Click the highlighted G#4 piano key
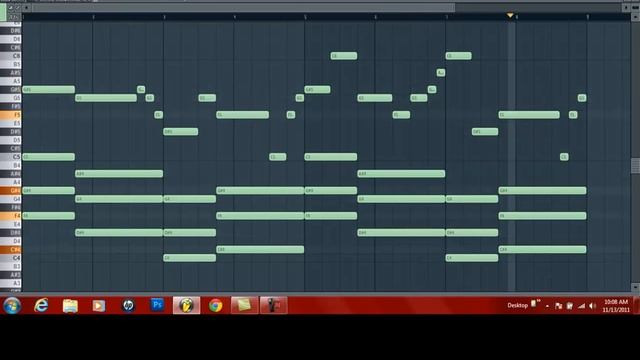The width and height of the screenshot is (640, 360). point(11,191)
